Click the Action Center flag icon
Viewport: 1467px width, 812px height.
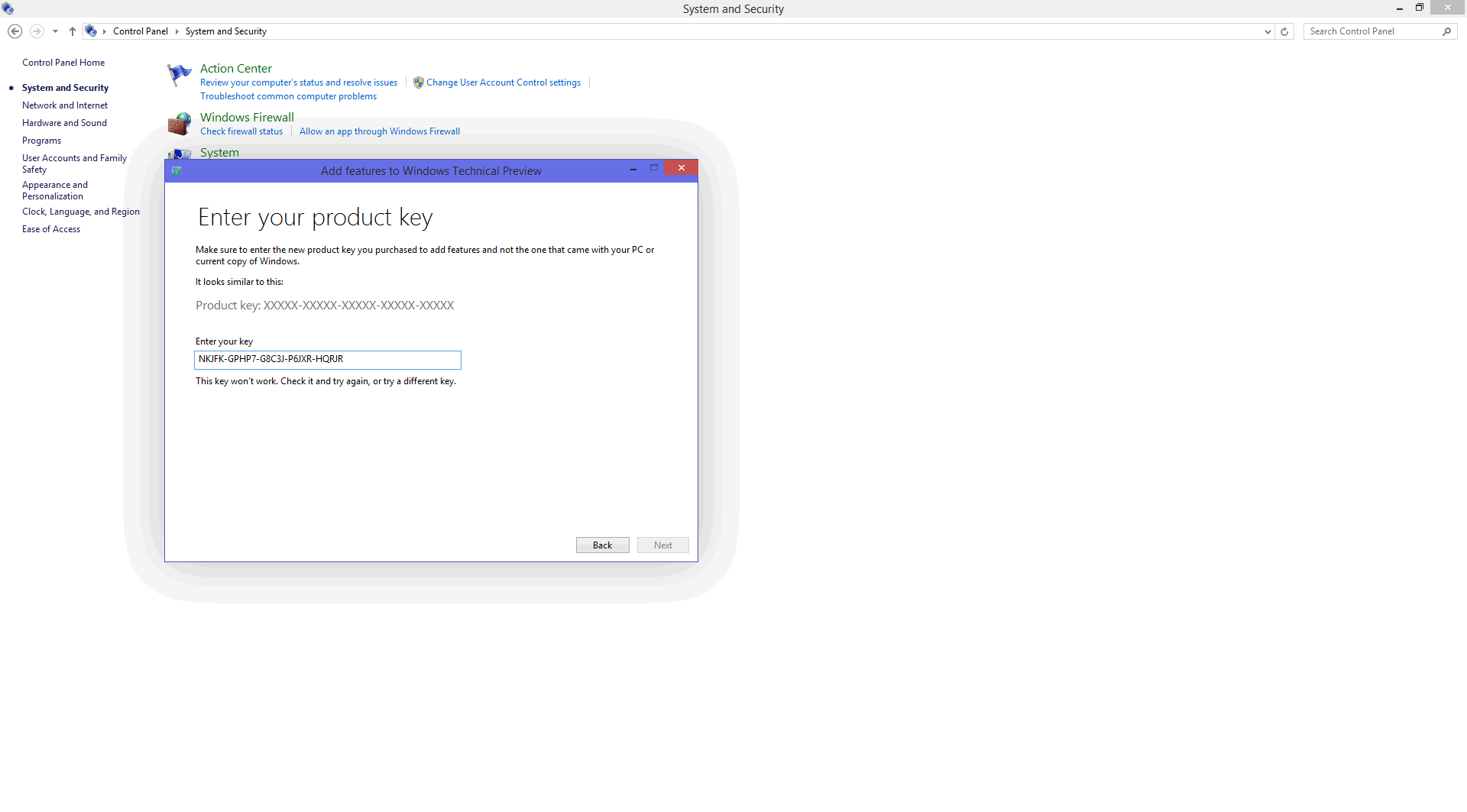[179, 75]
